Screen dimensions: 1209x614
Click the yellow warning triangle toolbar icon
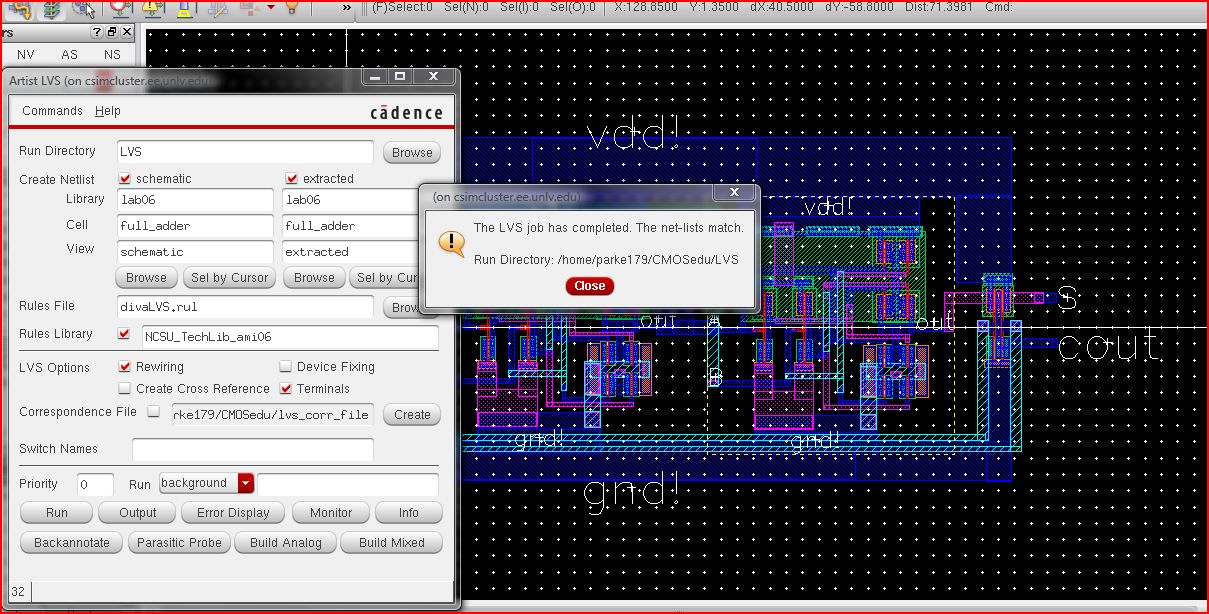click(x=152, y=8)
